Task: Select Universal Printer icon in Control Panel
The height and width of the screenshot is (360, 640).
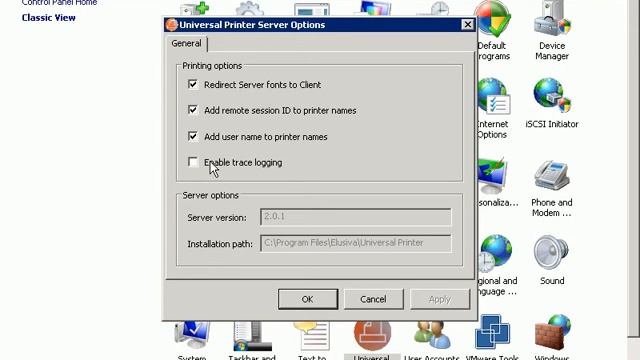Action: coord(372,340)
